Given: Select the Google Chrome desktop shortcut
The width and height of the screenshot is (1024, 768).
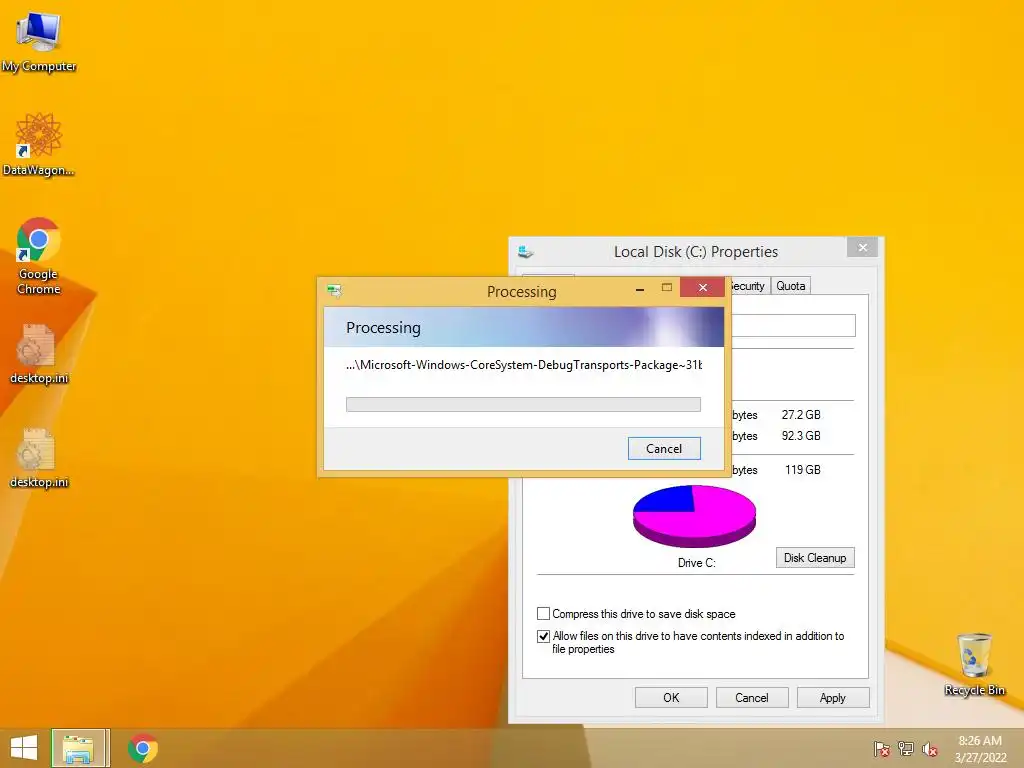Looking at the screenshot, I should [x=39, y=255].
